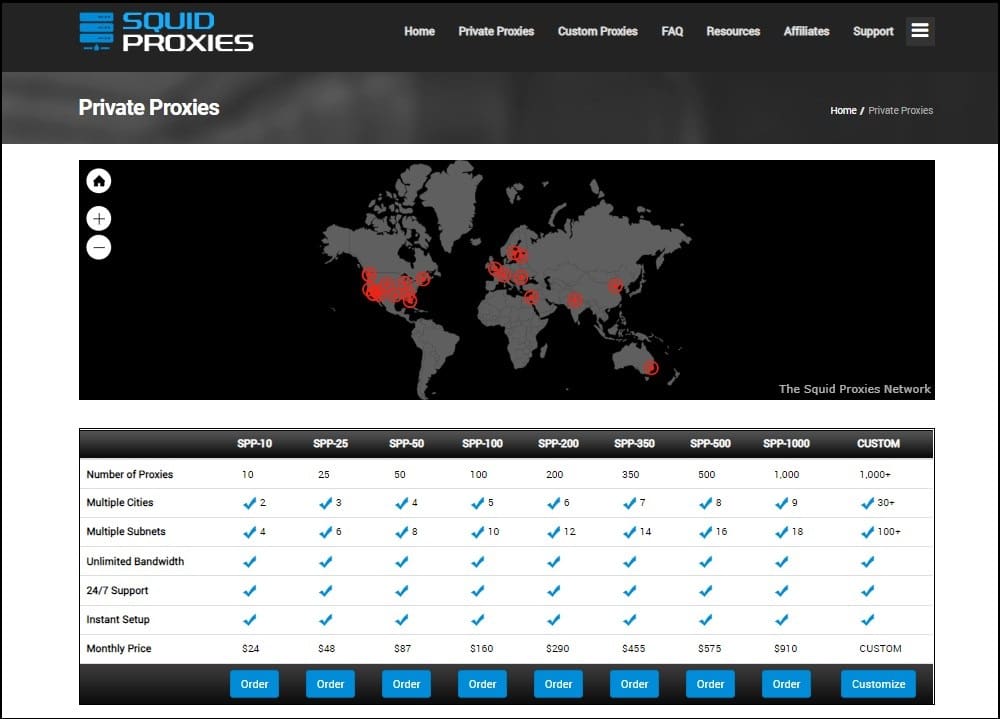Viewport: 1000px width, 719px height.
Task: Order the SPP-500 plan
Action: coord(710,684)
